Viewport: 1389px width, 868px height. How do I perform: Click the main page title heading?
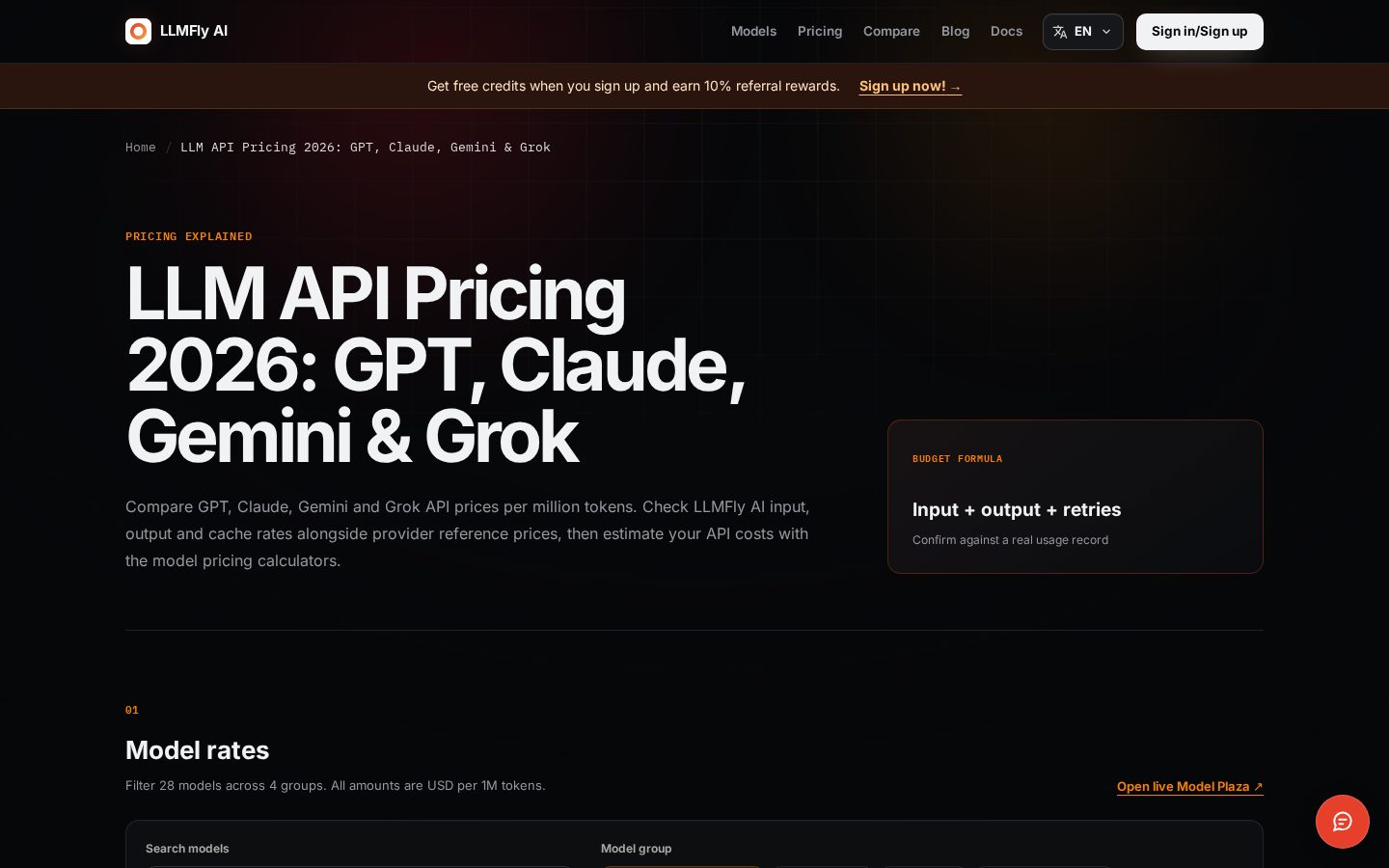(x=436, y=366)
